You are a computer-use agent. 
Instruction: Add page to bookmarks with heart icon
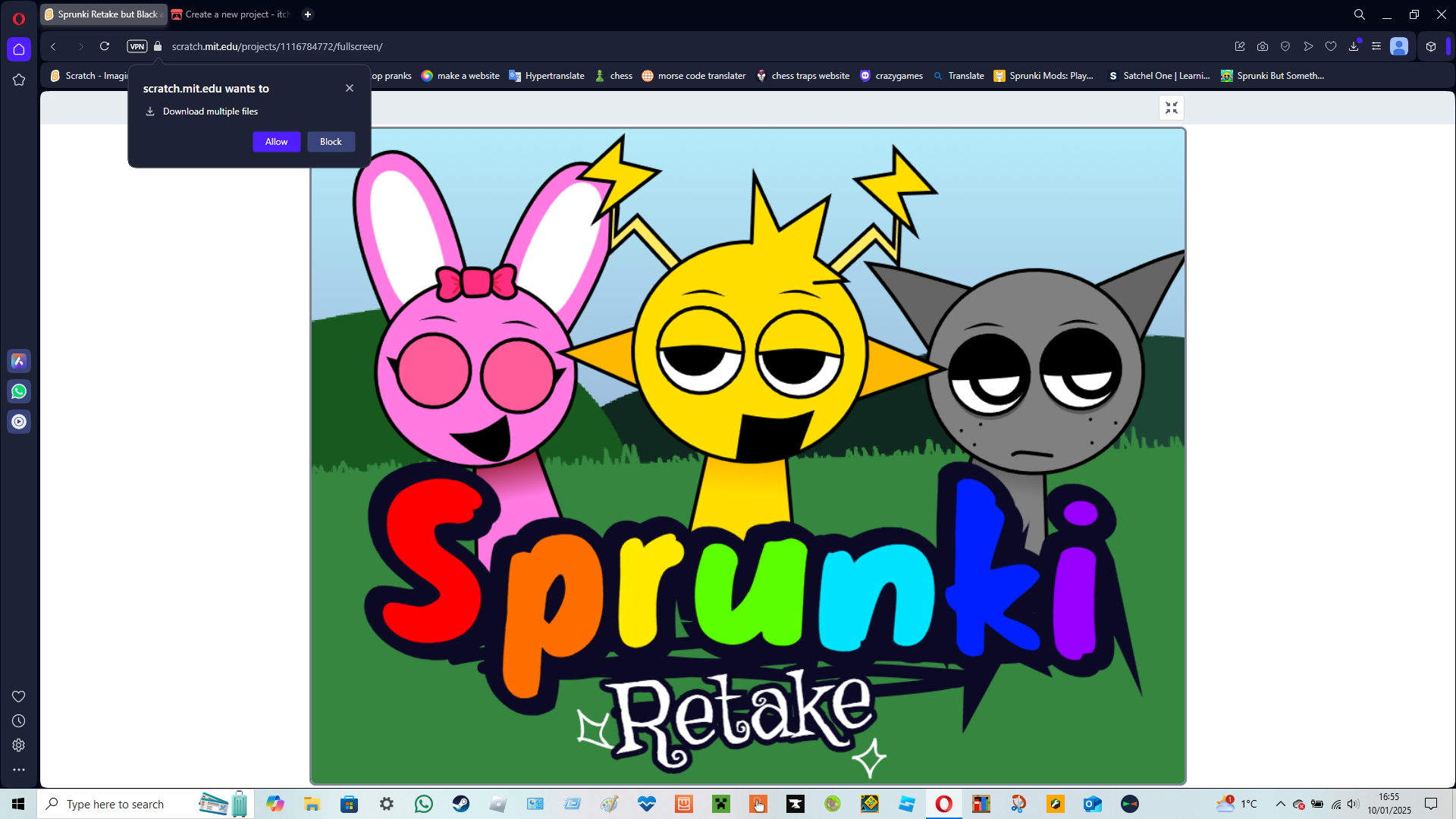[1331, 46]
